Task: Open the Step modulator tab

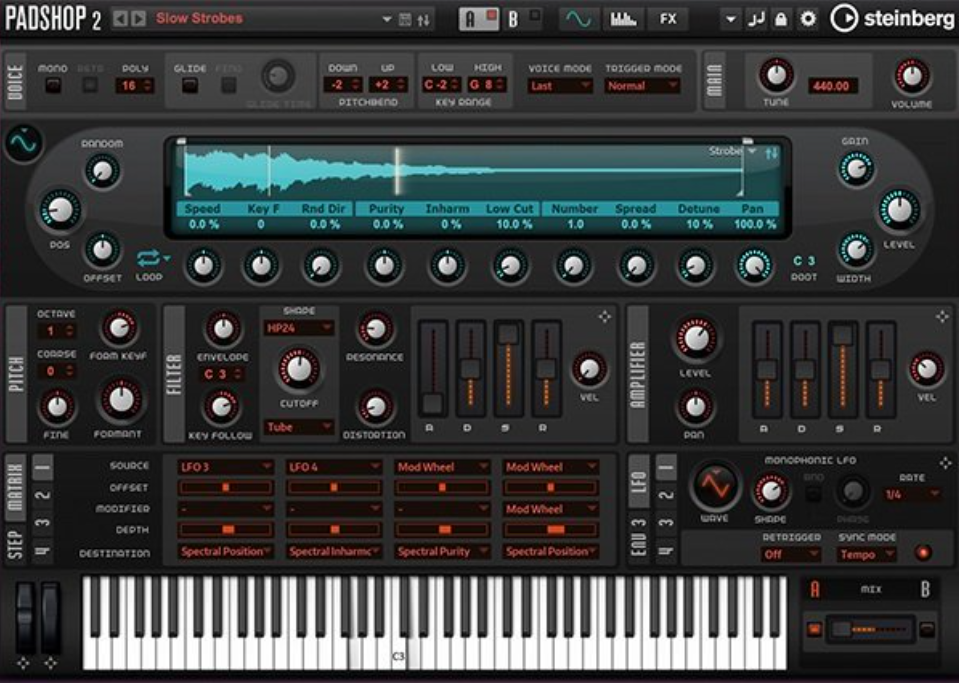Action: point(15,544)
